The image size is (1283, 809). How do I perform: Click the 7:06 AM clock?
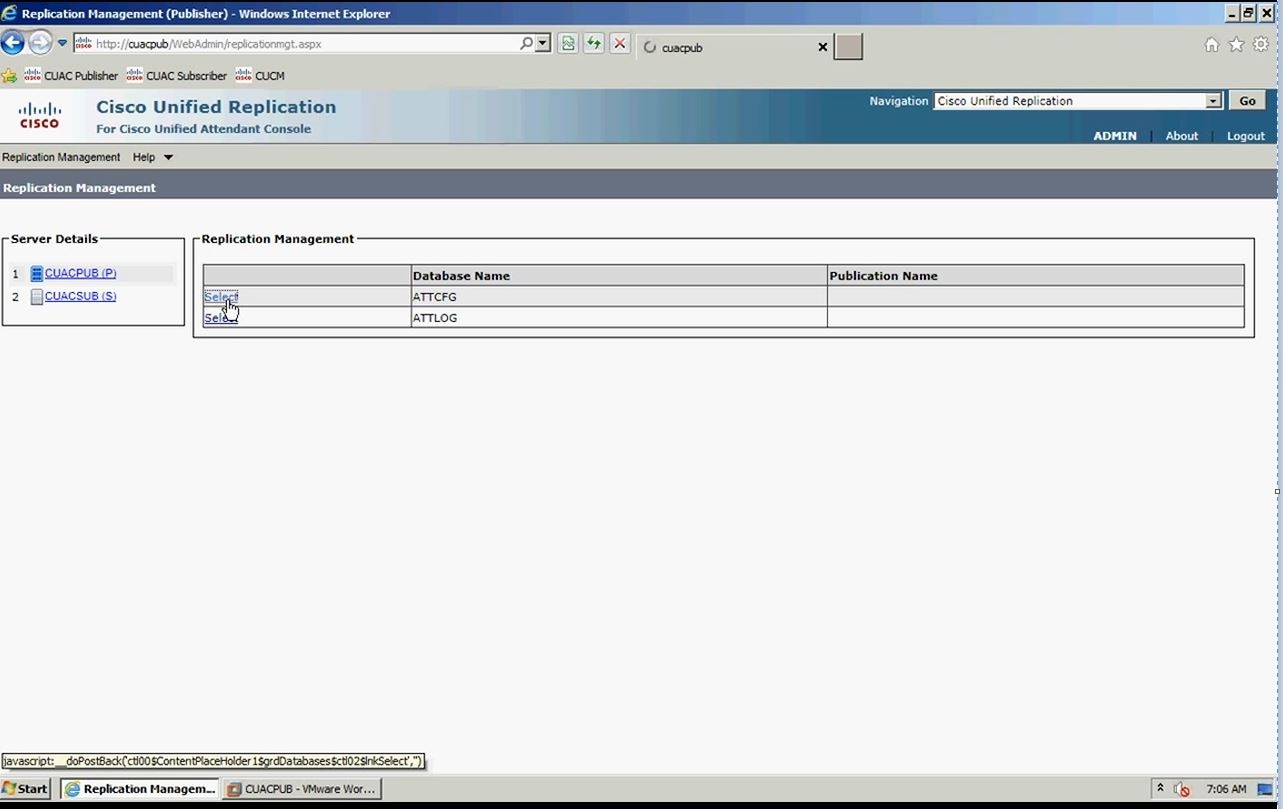(1226, 789)
